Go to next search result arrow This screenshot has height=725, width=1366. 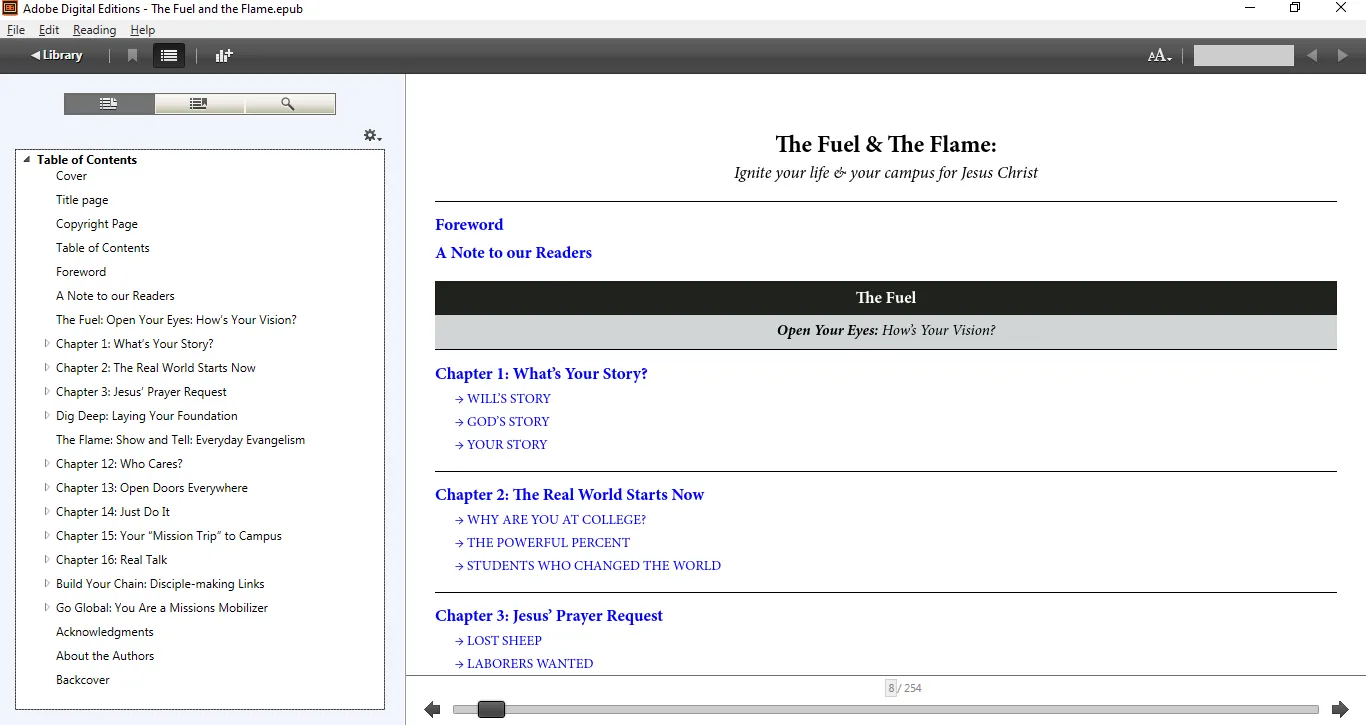point(1343,56)
